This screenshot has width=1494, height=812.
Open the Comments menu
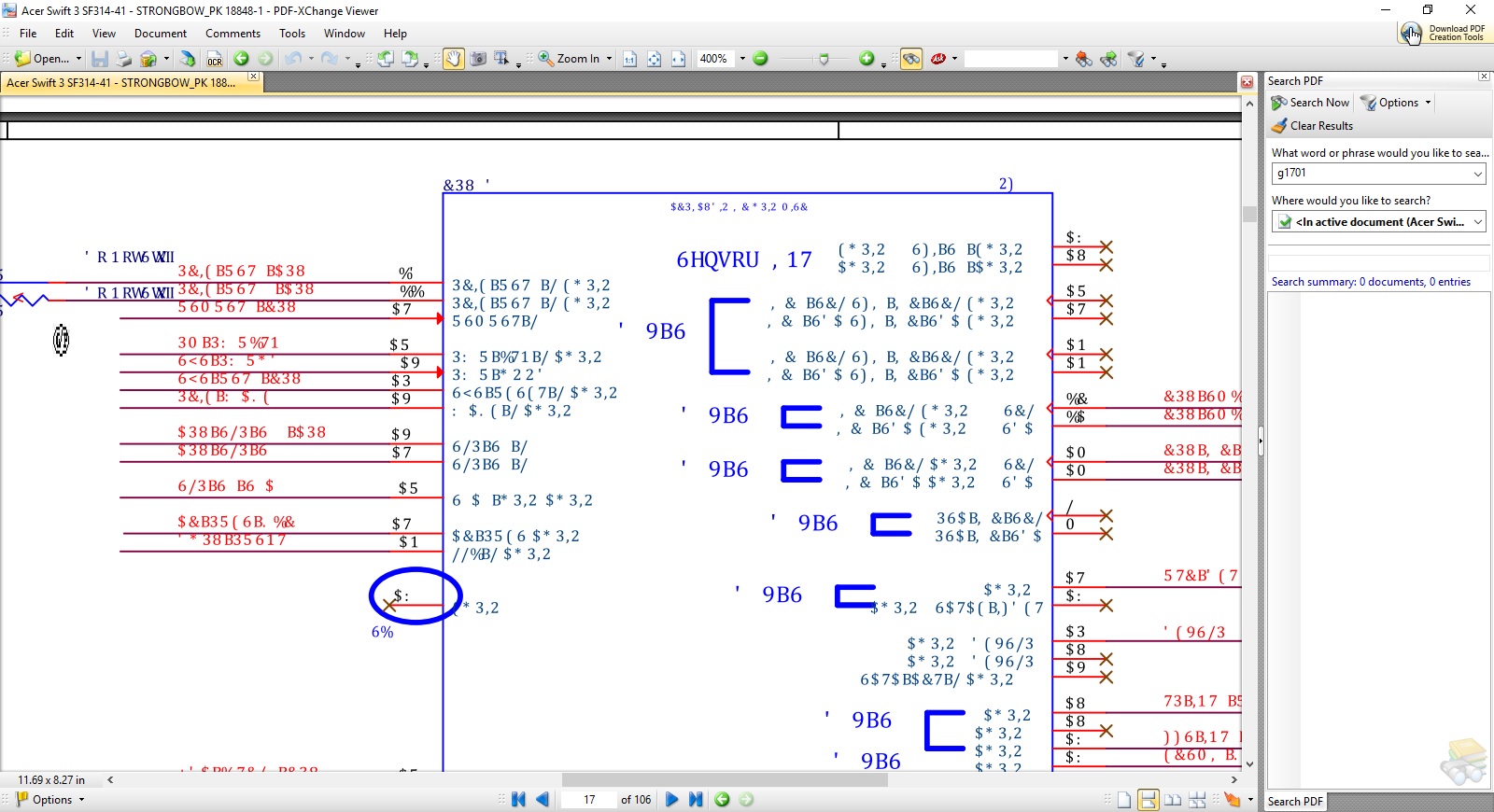[x=233, y=34]
